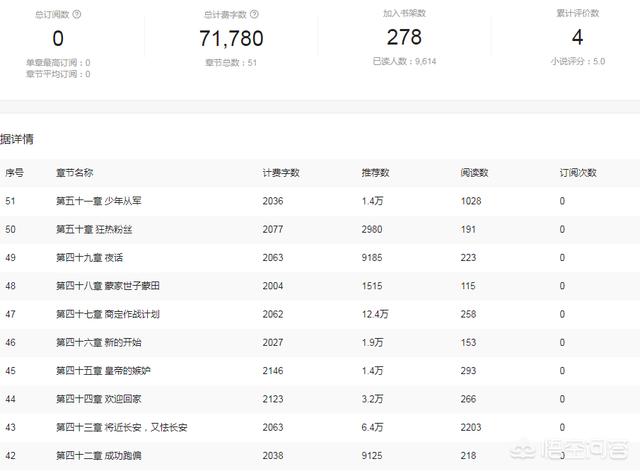Open chapter 第四十八章 蒙家世子蒙田
The height and width of the screenshot is (471, 640).
[108, 286]
